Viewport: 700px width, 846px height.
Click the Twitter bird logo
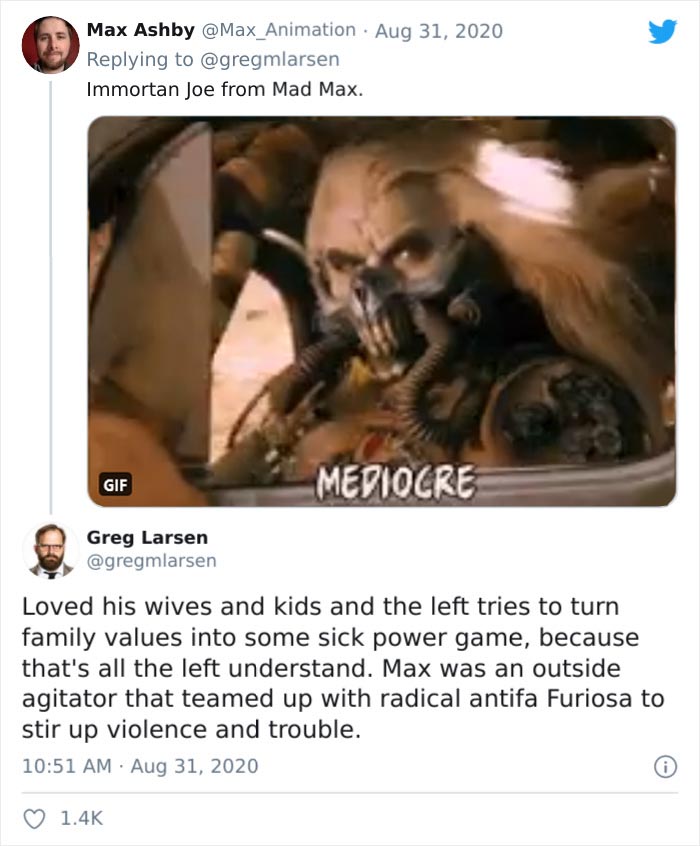(662, 31)
